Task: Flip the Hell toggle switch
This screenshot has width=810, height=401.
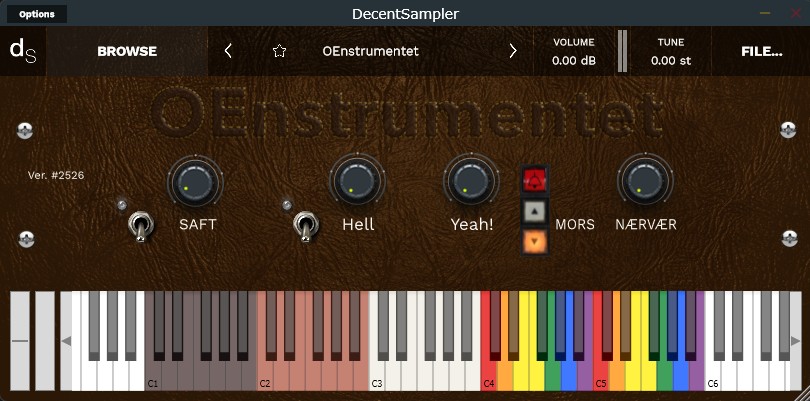Action: click(305, 227)
